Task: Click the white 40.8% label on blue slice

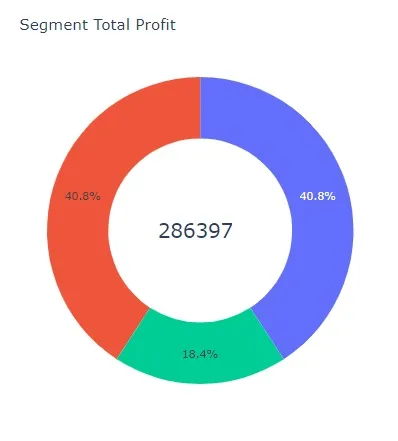Action: coord(317,196)
